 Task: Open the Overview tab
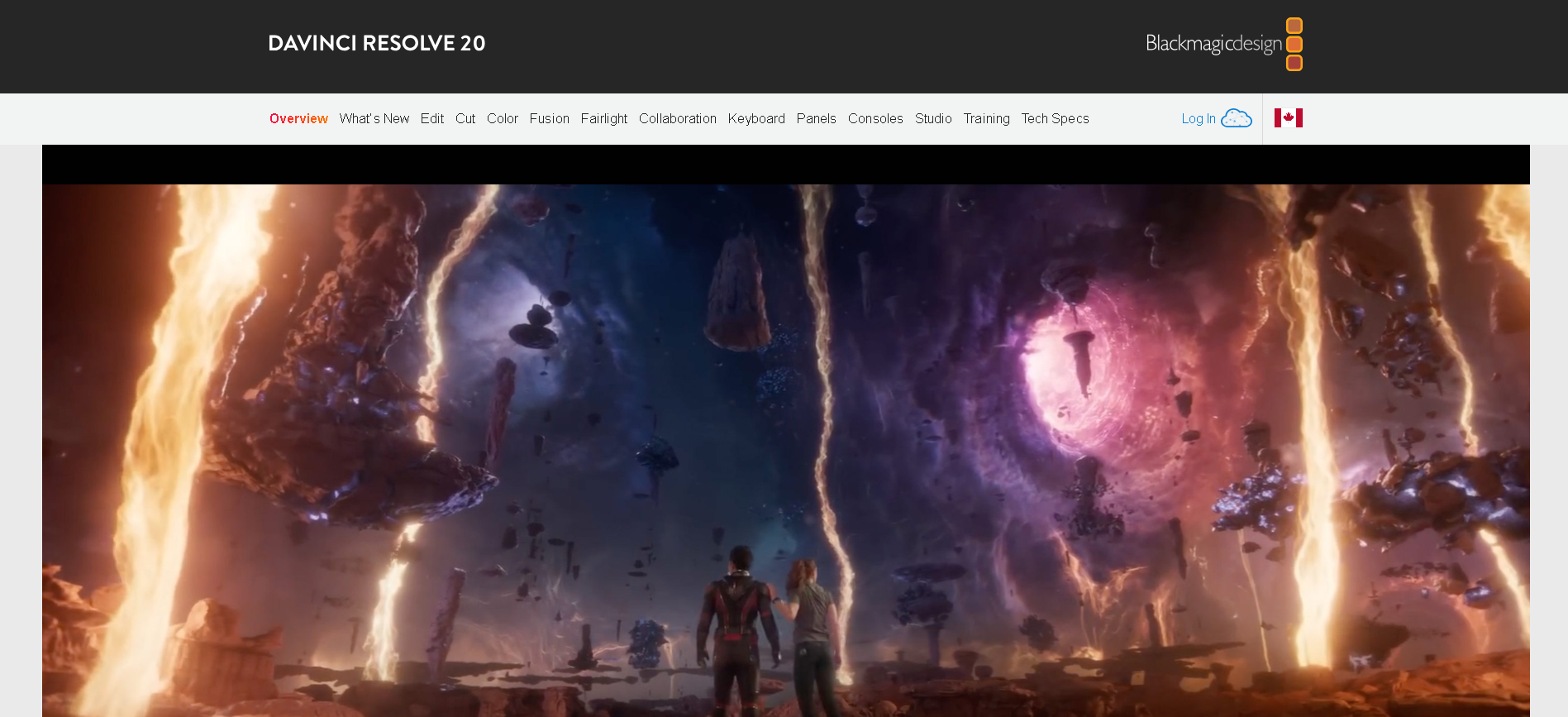coord(298,119)
